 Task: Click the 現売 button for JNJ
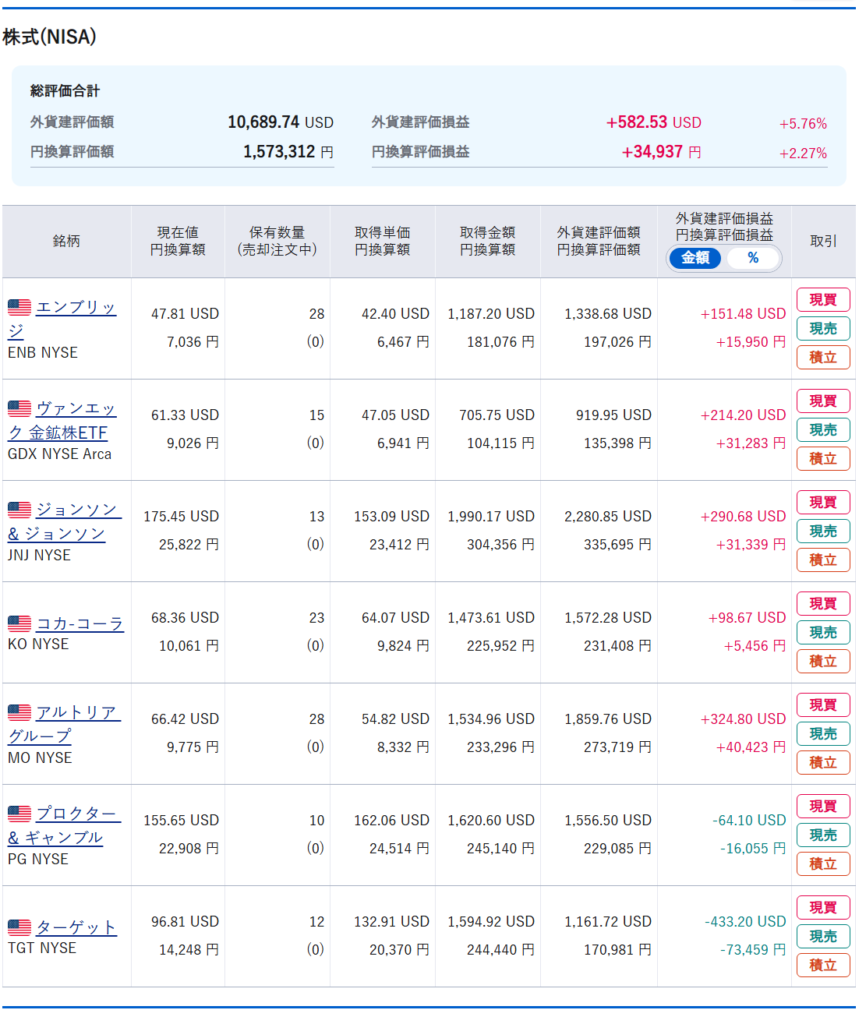823,531
